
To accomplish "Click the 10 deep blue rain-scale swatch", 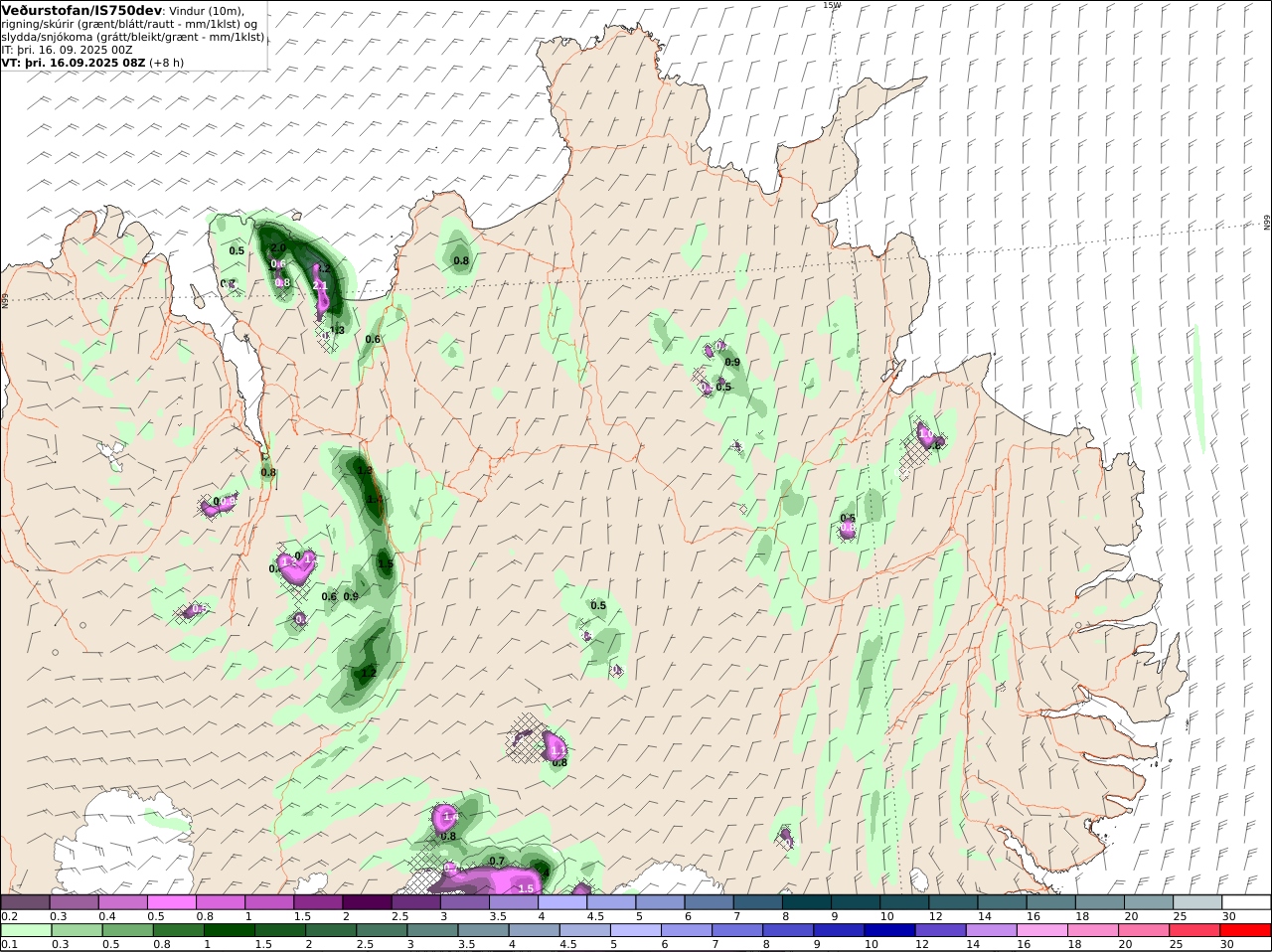I will tap(890, 930).
